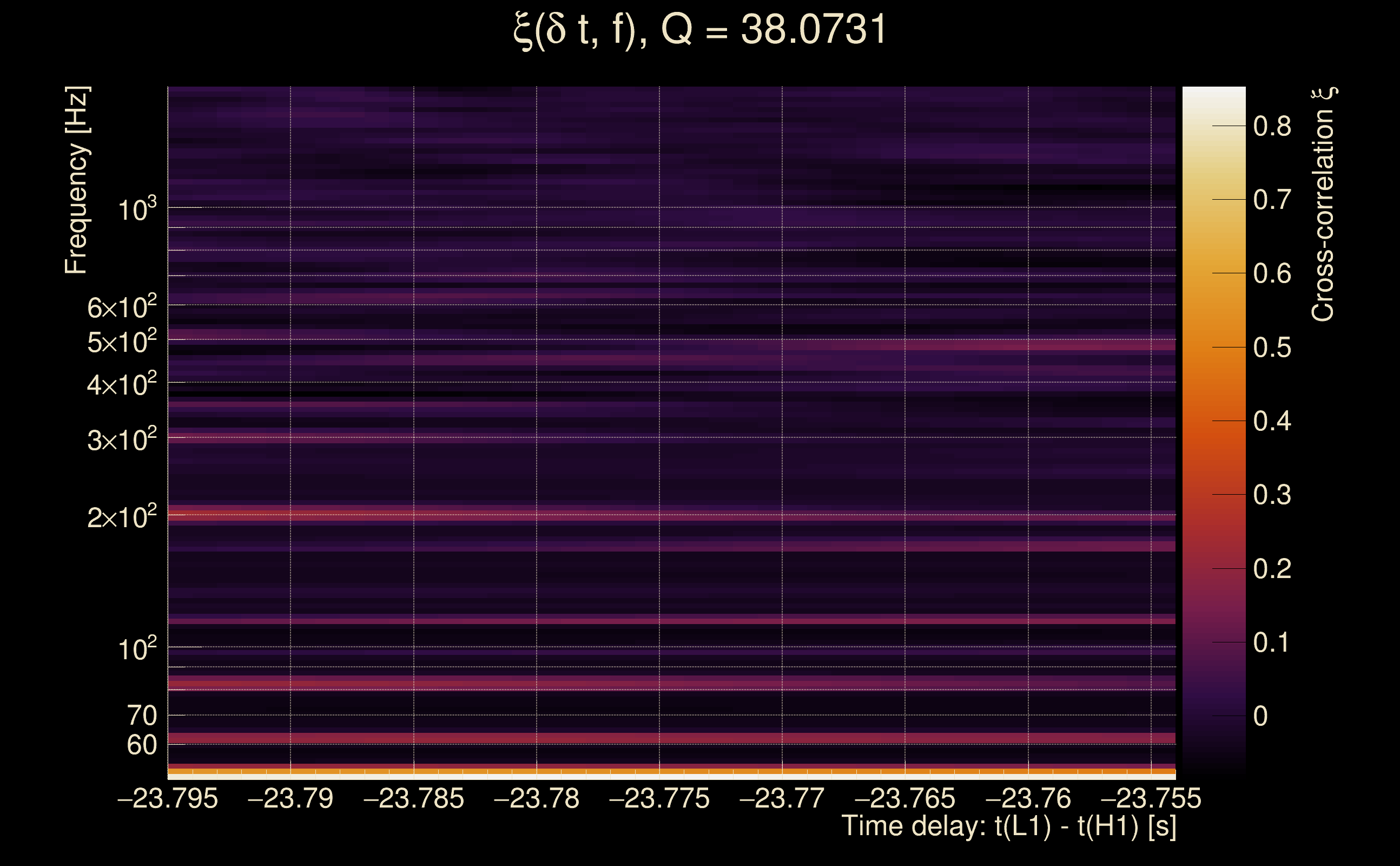Click the 70 Hz frequency tick label
Viewport: 1400px width, 866px height.
(141, 716)
